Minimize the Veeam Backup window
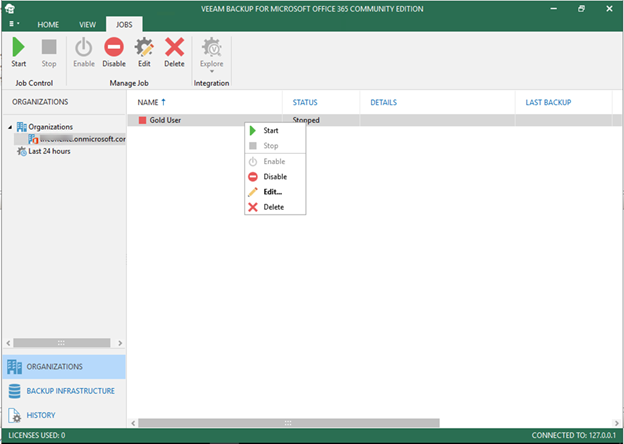Viewport: 624px width, 444px height. [554, 9]
